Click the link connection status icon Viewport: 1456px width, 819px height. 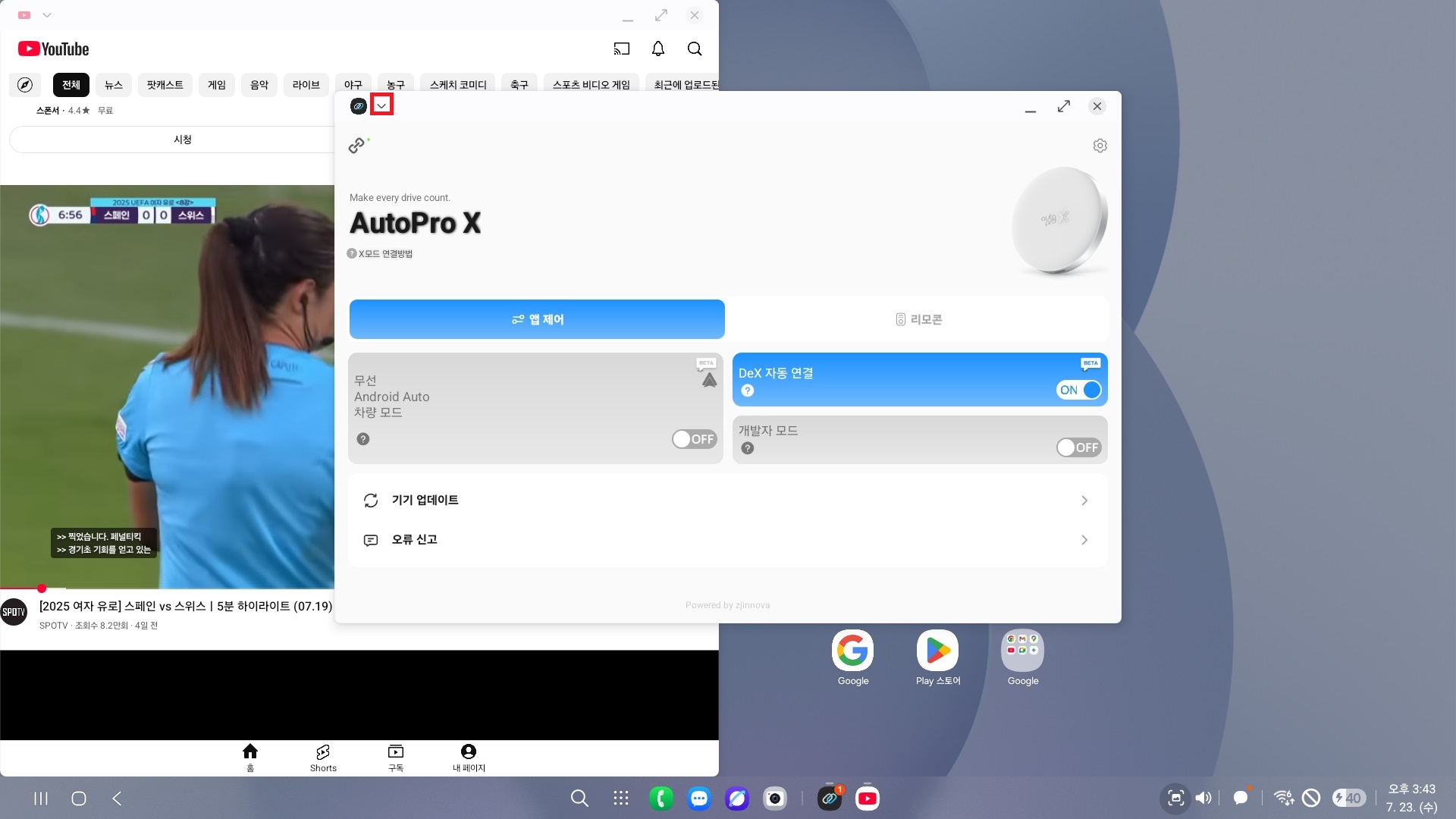tap(357, 146)
